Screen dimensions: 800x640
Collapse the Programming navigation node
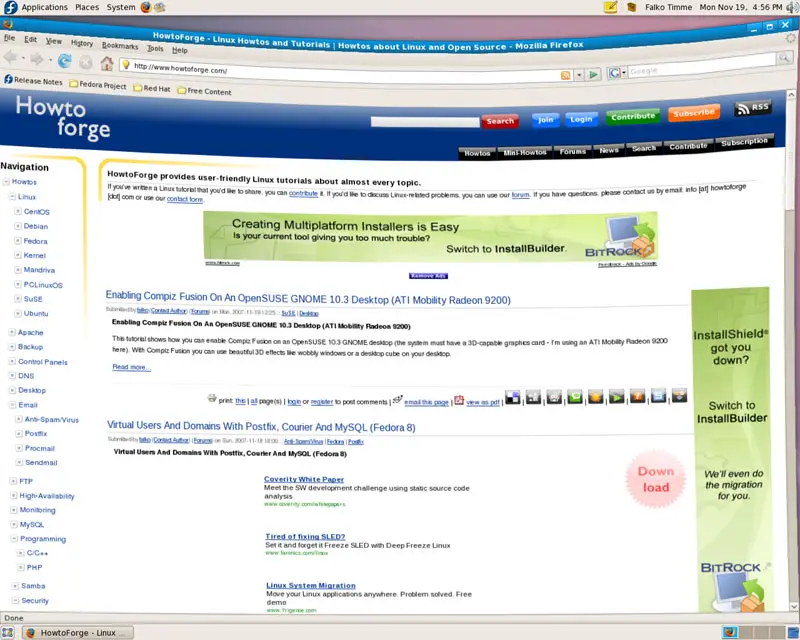(x=14, y=538)
